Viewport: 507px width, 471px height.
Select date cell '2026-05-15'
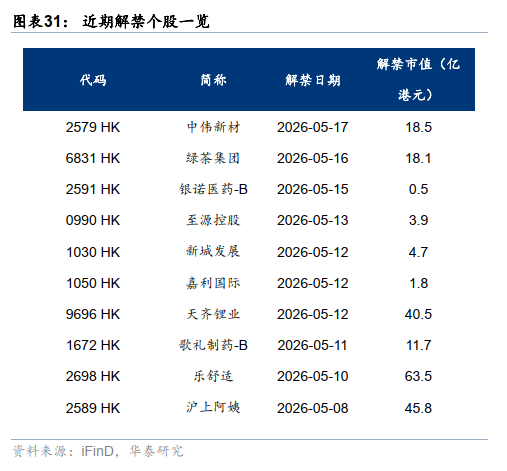click(x=313, y=189)
